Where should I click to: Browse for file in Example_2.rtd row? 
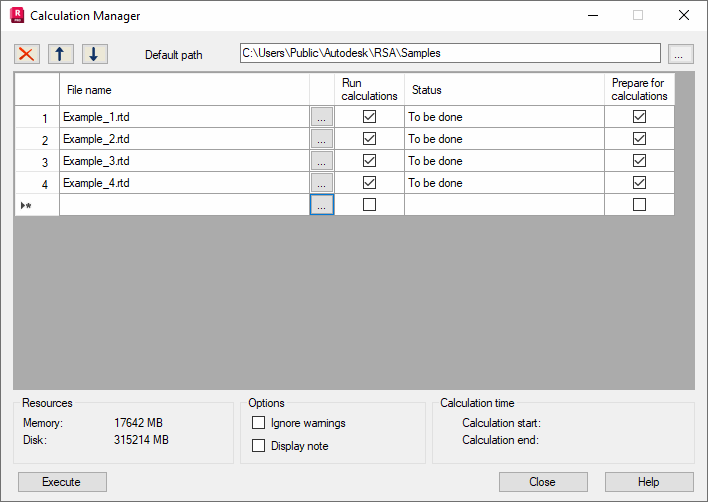[x=321, y=139]
